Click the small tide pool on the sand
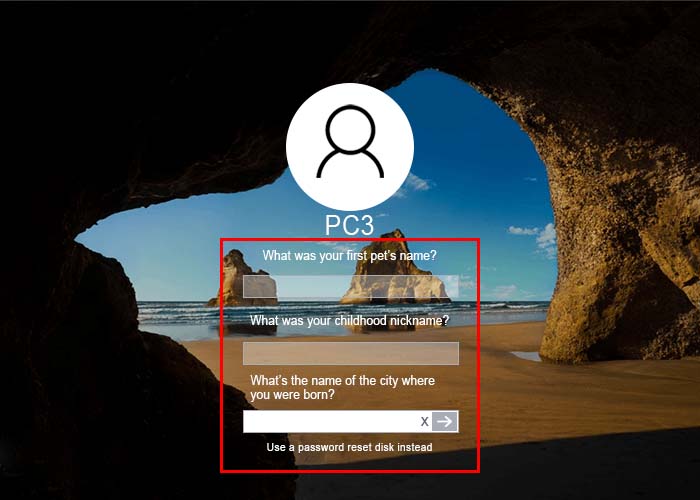Viewport: 700px width, 500px height. tap(527, 356)
